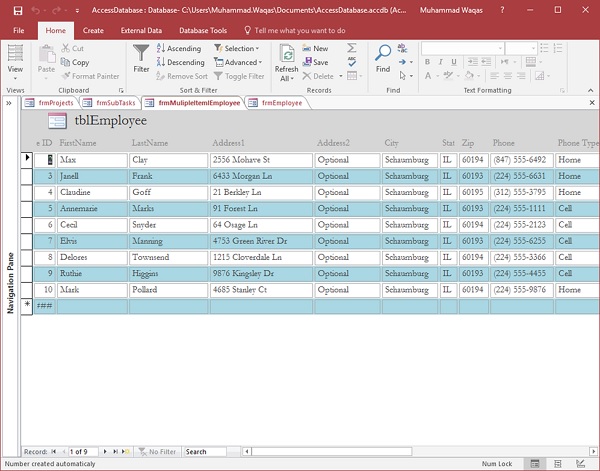Open the External Data ribbon tab
This screenshot has width=600, height=471.
141,30
